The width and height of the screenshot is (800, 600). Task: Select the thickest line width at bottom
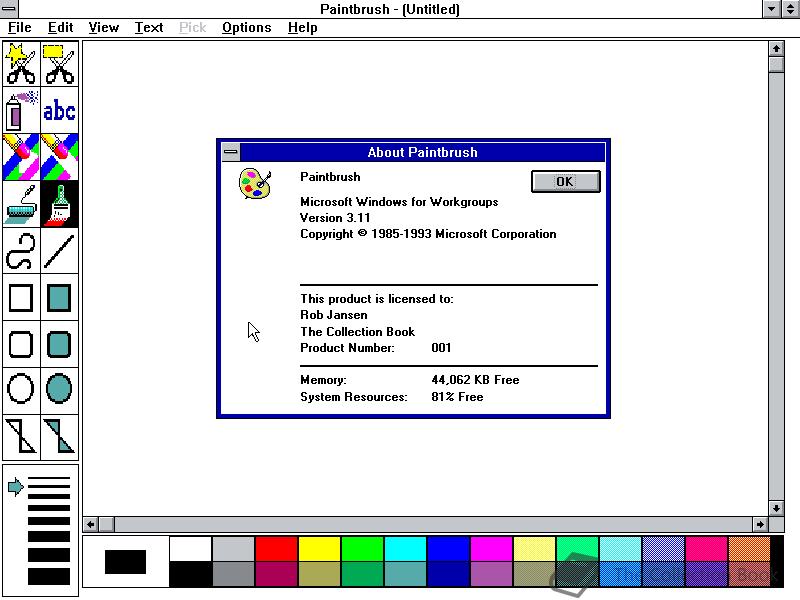48,577
